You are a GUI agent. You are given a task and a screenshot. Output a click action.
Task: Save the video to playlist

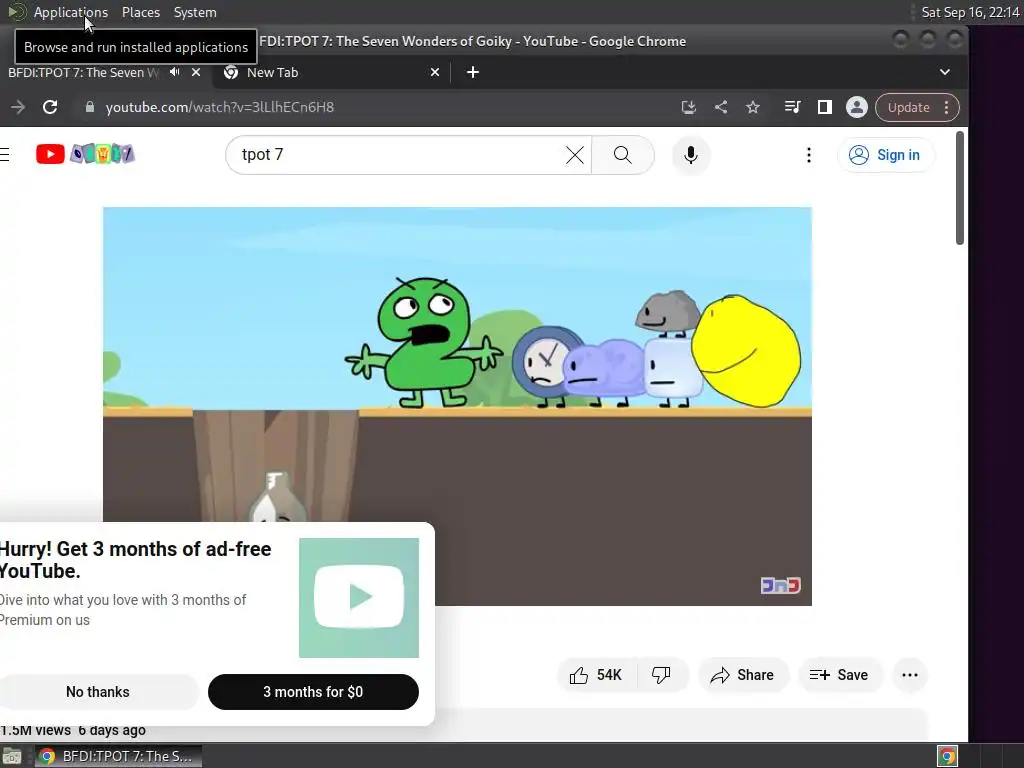coord(839,675)
